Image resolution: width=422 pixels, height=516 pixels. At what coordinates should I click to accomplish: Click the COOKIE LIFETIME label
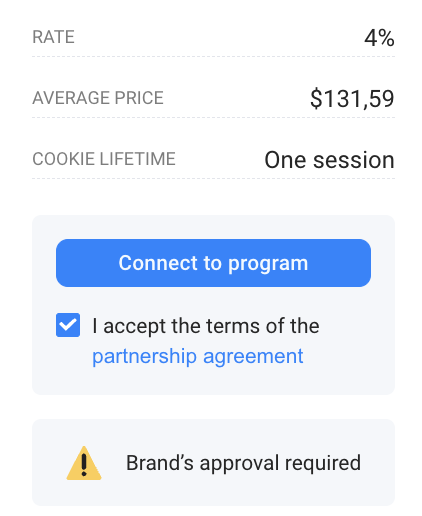pos(104,159)
